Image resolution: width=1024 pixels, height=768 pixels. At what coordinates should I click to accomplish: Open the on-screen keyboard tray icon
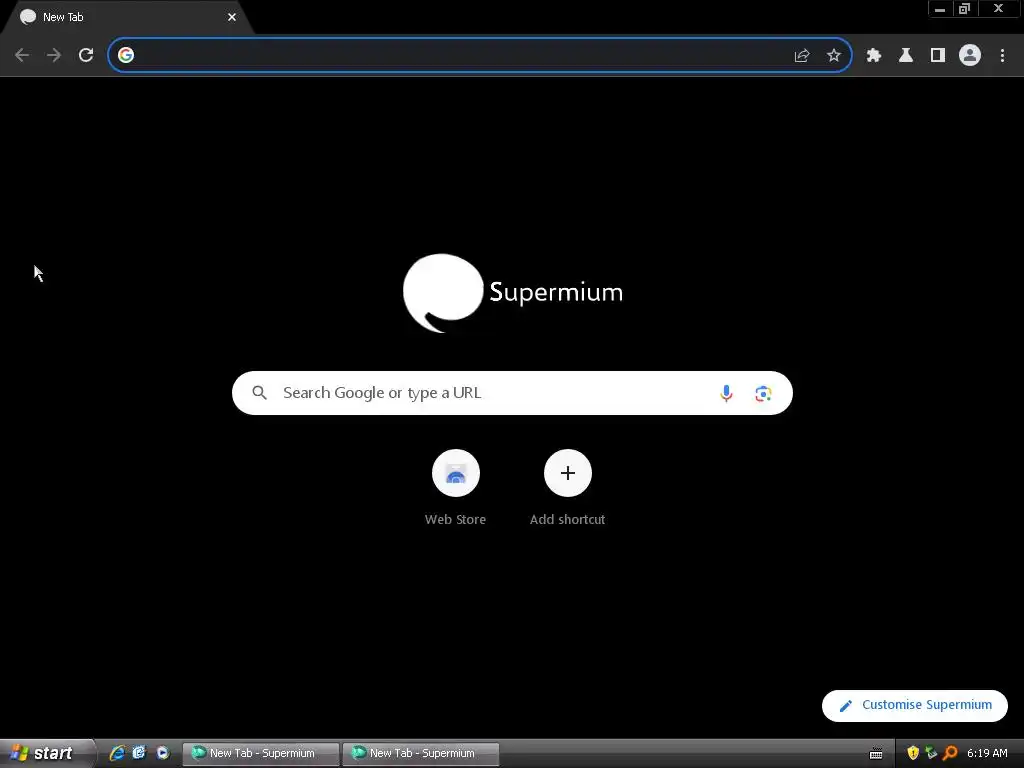tap(876, 754)
